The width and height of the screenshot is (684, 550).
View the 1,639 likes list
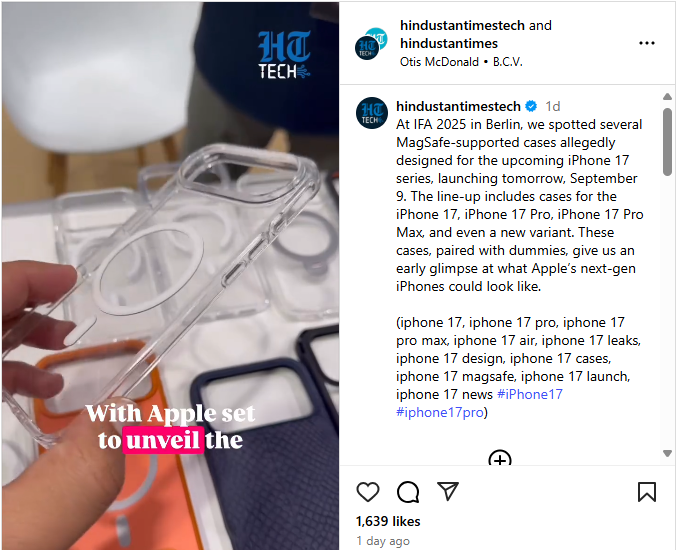coord(388,521)
